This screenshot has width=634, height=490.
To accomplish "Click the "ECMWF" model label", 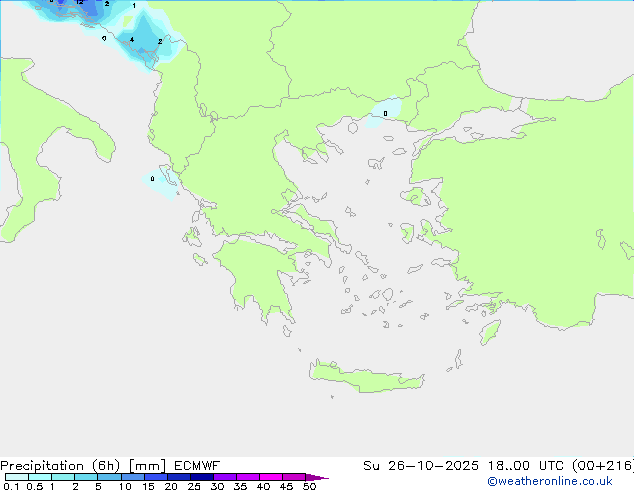I will (x=197, y=466).
